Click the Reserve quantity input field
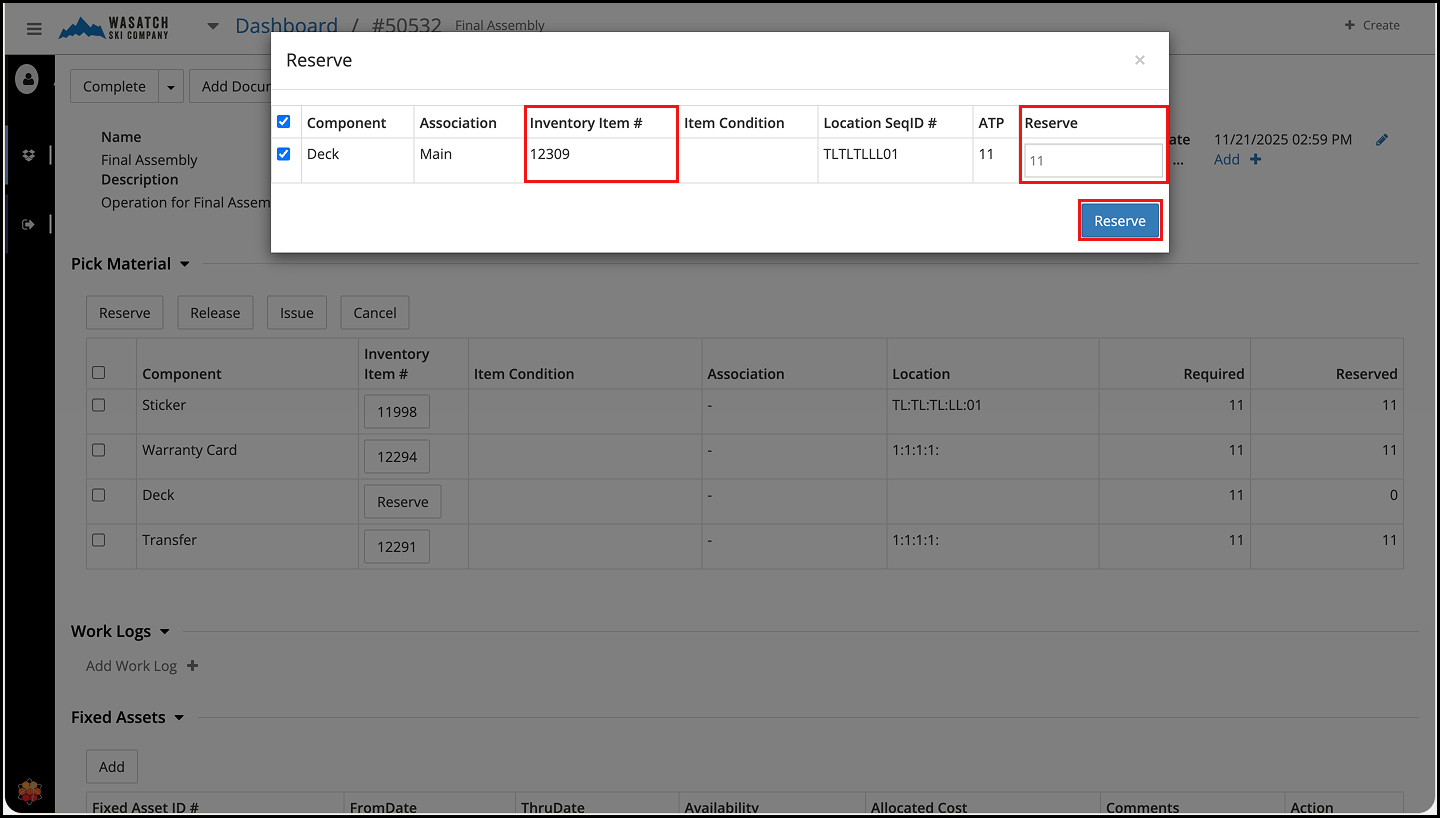 click(1092, 161)
